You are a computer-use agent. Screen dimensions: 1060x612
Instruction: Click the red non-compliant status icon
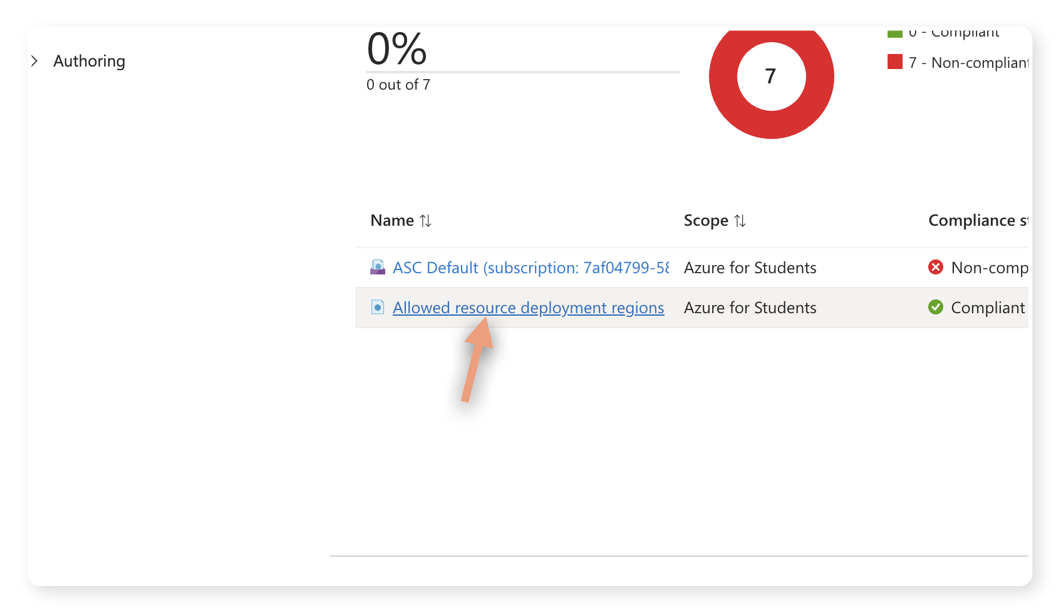[x=936, y=267]
